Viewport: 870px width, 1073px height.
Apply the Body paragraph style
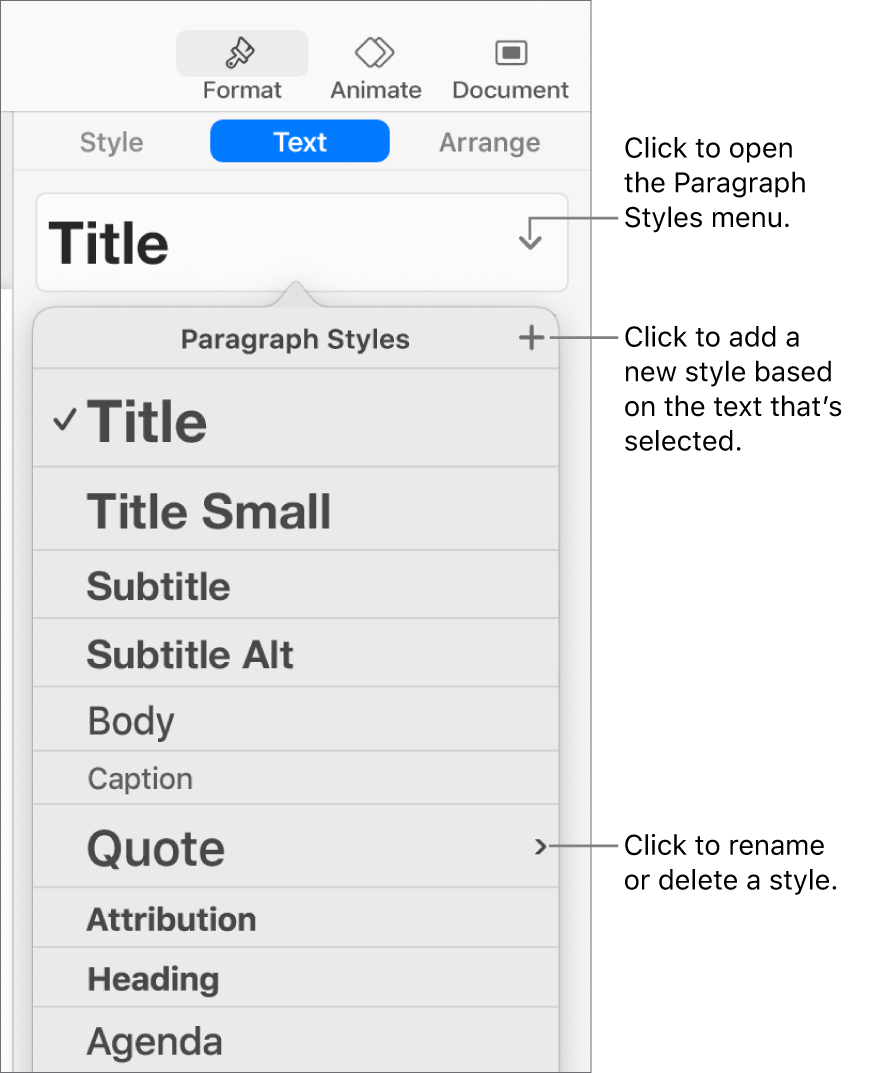click(x=131, y=721)
